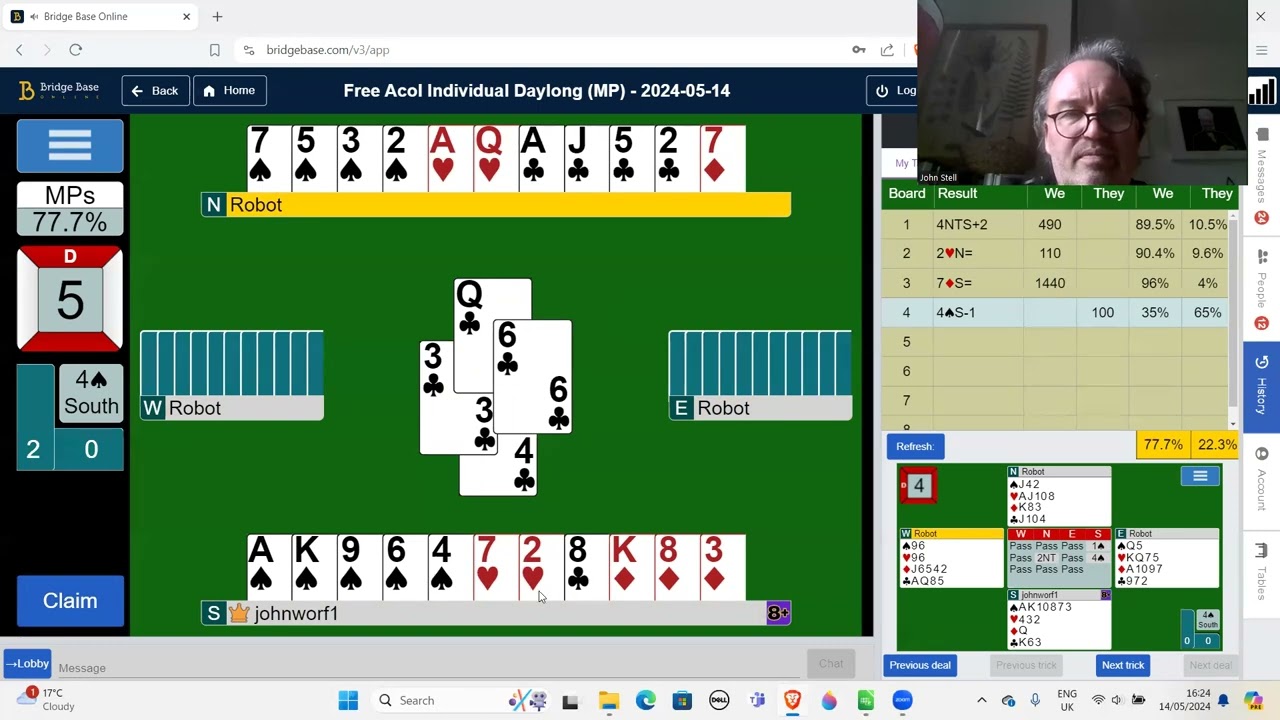Screen dimensions: 1280x720
Task: Click the Bridge Base Online logo
Action: point(59,90)
